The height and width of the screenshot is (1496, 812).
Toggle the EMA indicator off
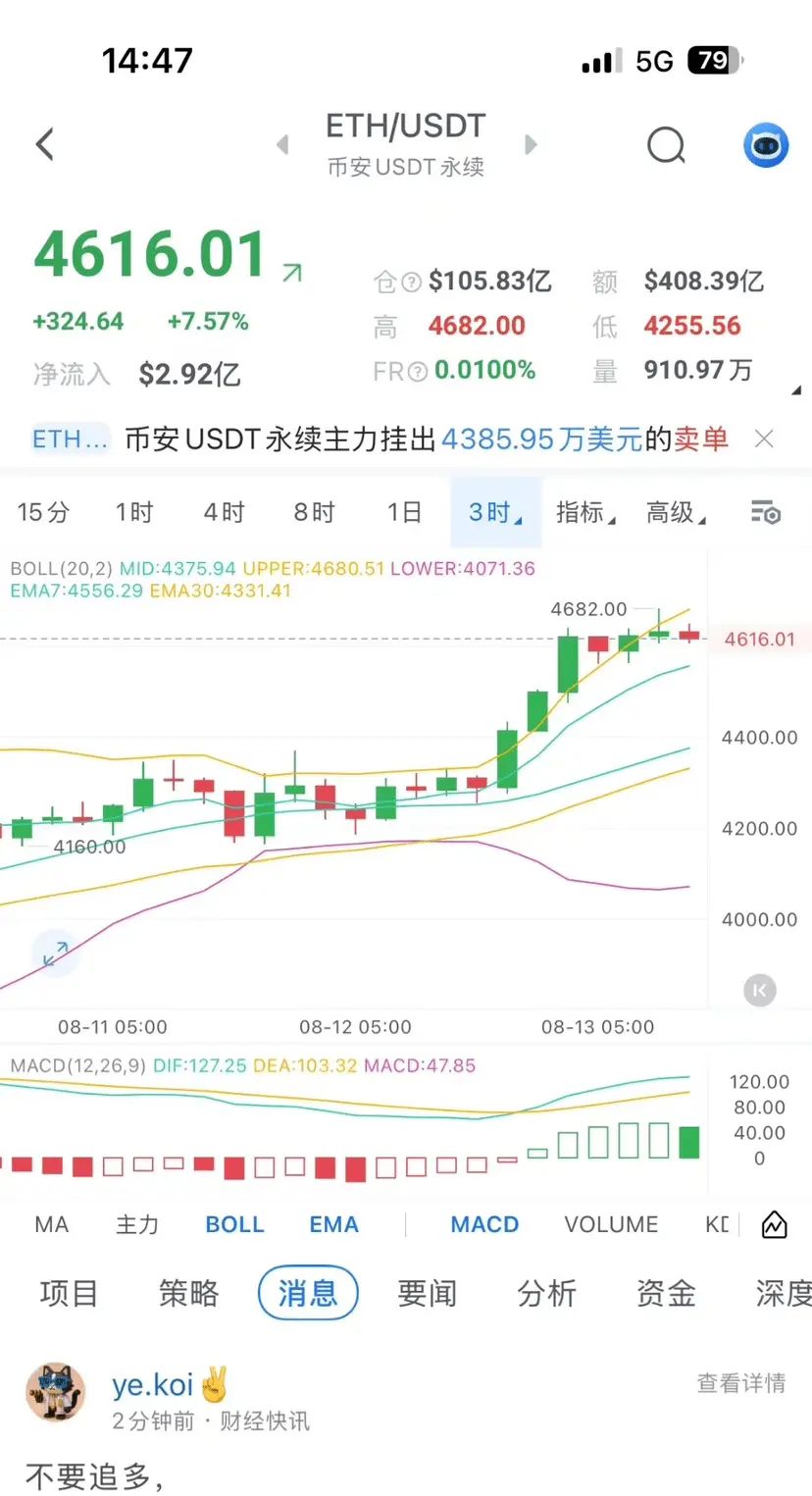point(334,1224)
